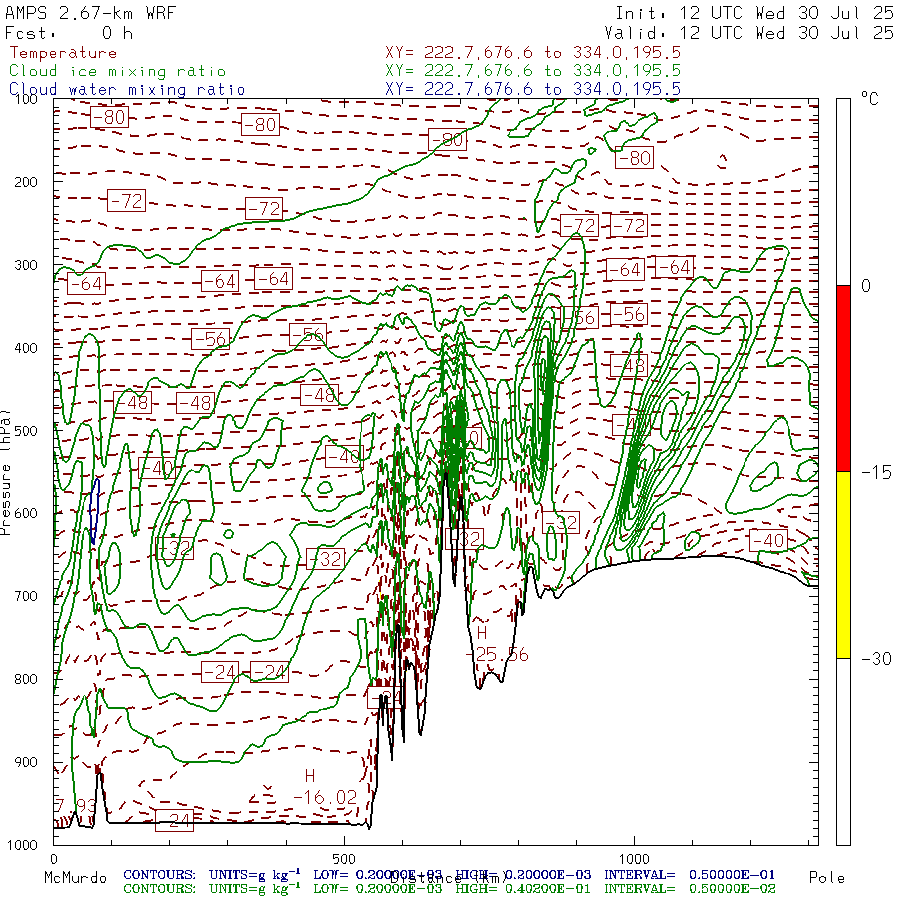Click the colorbar '-30' tick label

pos(876,658)
